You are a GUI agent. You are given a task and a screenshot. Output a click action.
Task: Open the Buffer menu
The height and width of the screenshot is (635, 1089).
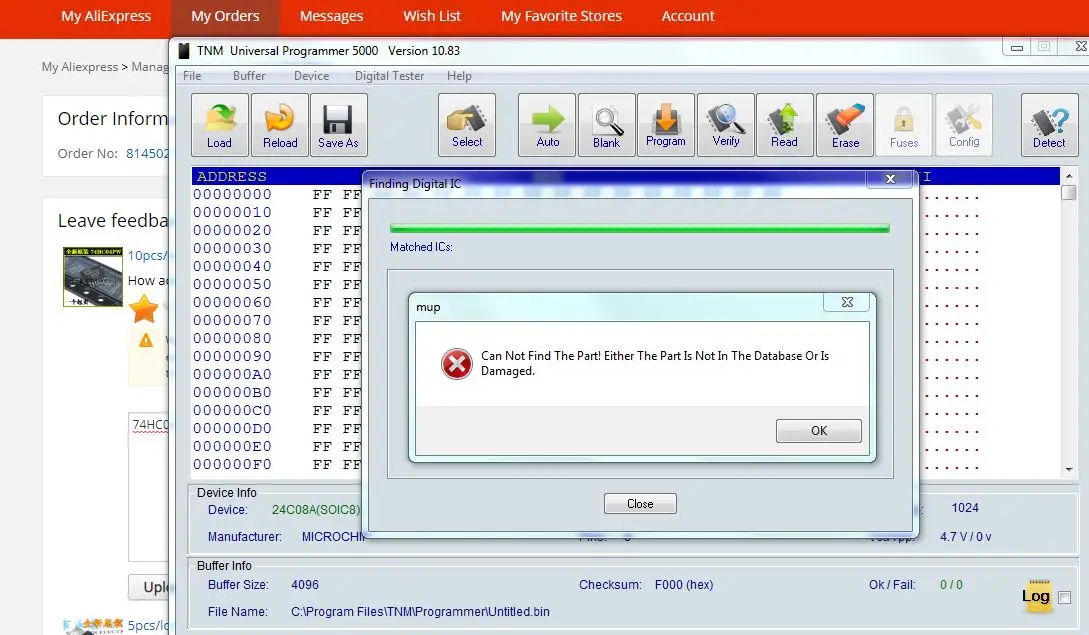[249, 76]
